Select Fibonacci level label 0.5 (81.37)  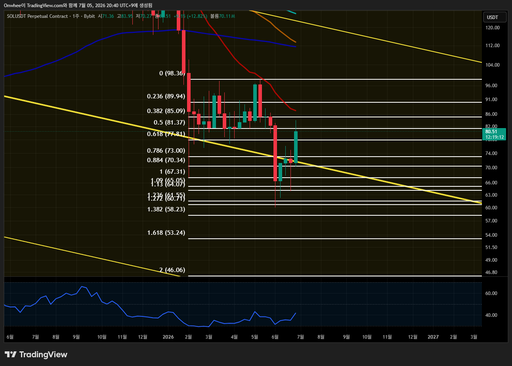169,123
